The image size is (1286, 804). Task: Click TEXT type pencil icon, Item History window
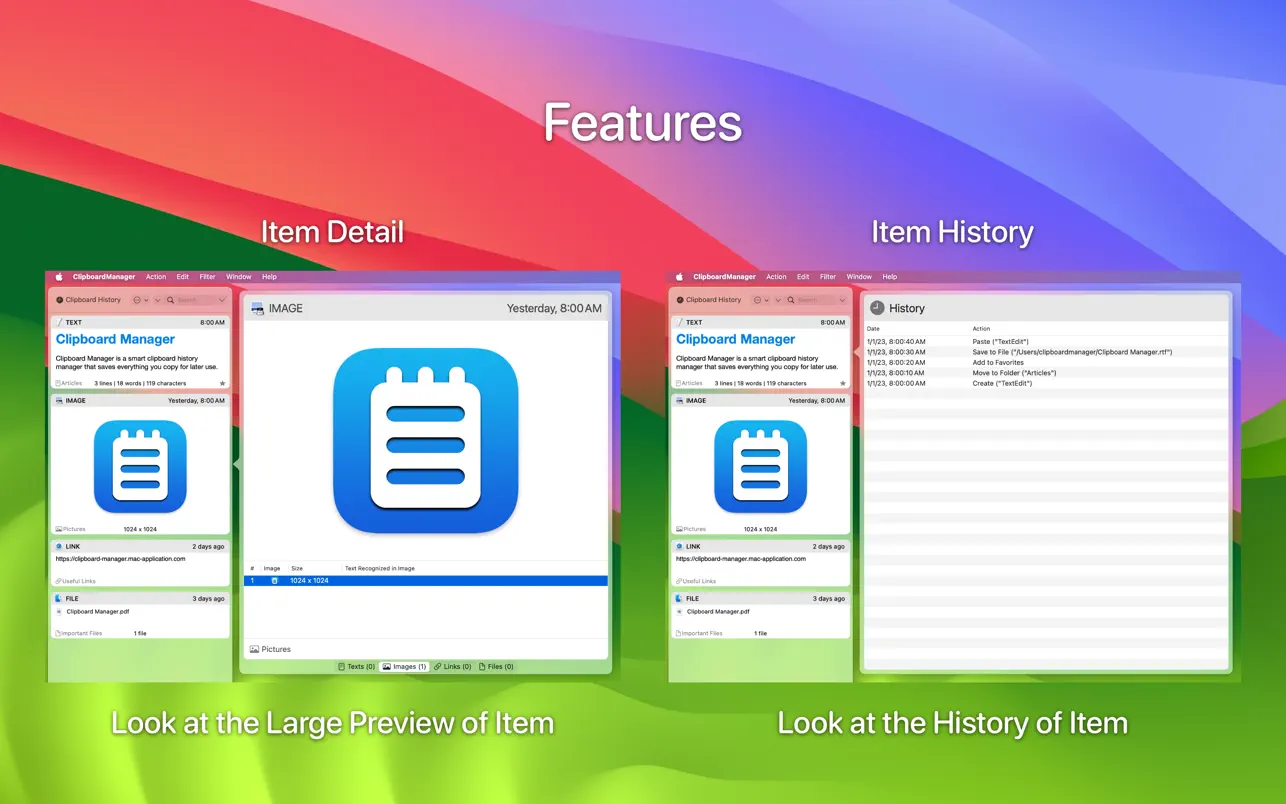[679, 322]
